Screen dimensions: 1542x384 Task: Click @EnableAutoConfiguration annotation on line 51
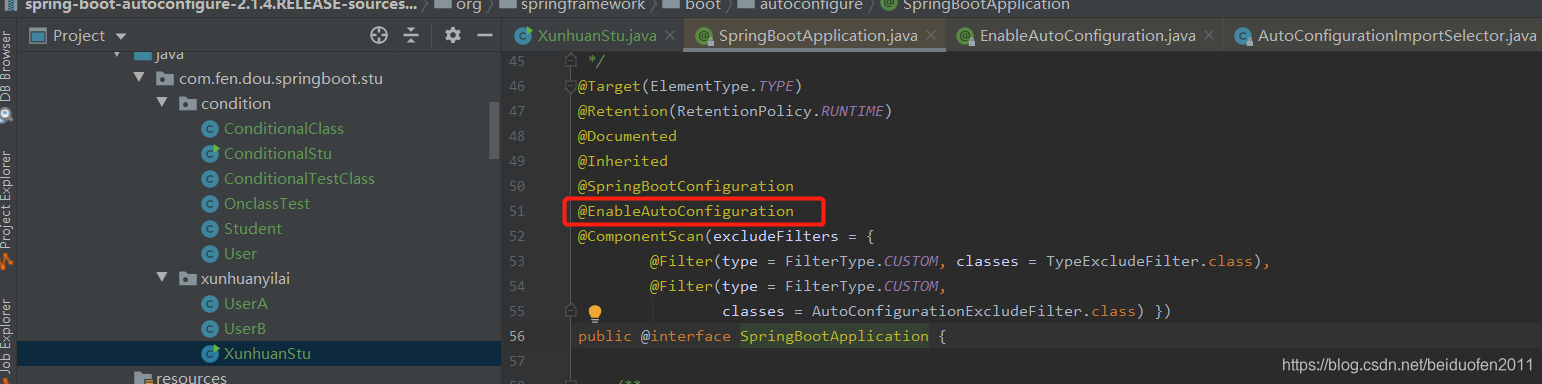pyautogui.click(x=686, y=211)
